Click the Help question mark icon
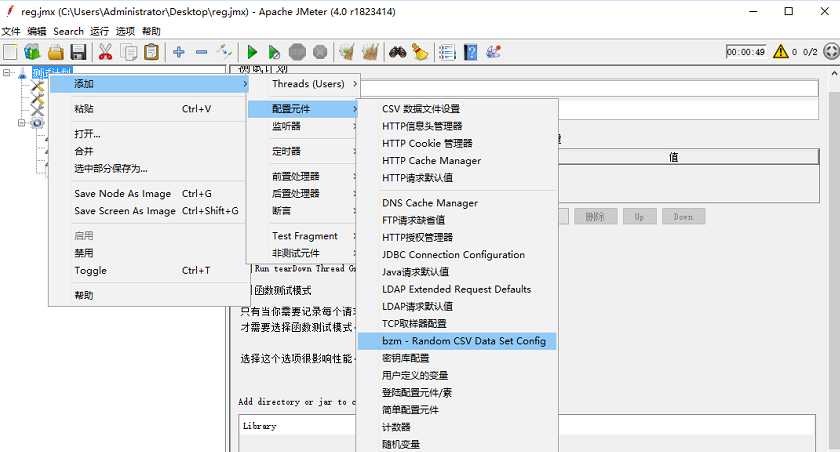840x452 pixels. (470, 52)
